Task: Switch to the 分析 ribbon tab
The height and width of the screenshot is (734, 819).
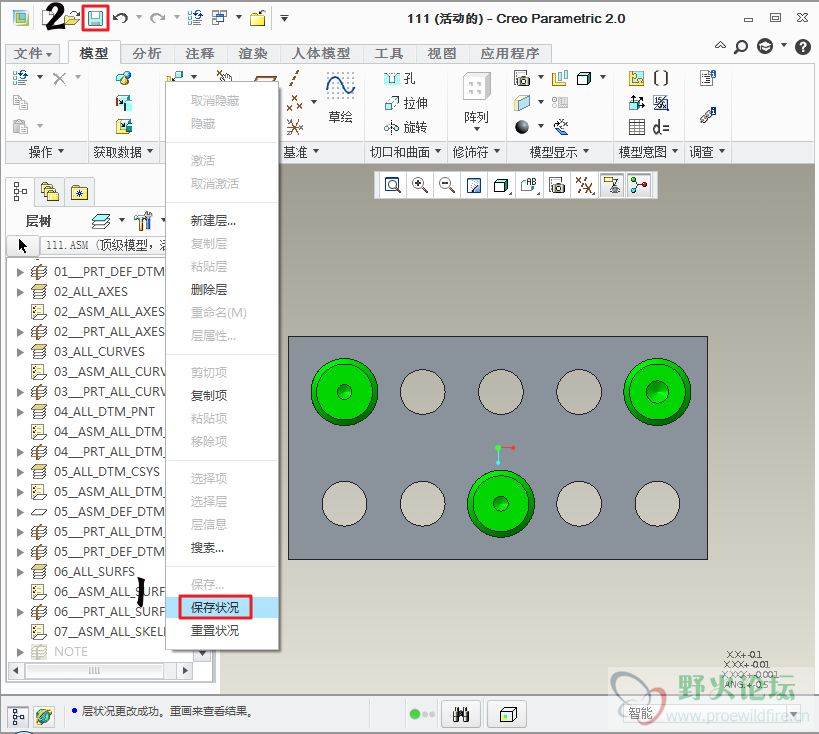Action: [x=147, y=53]
